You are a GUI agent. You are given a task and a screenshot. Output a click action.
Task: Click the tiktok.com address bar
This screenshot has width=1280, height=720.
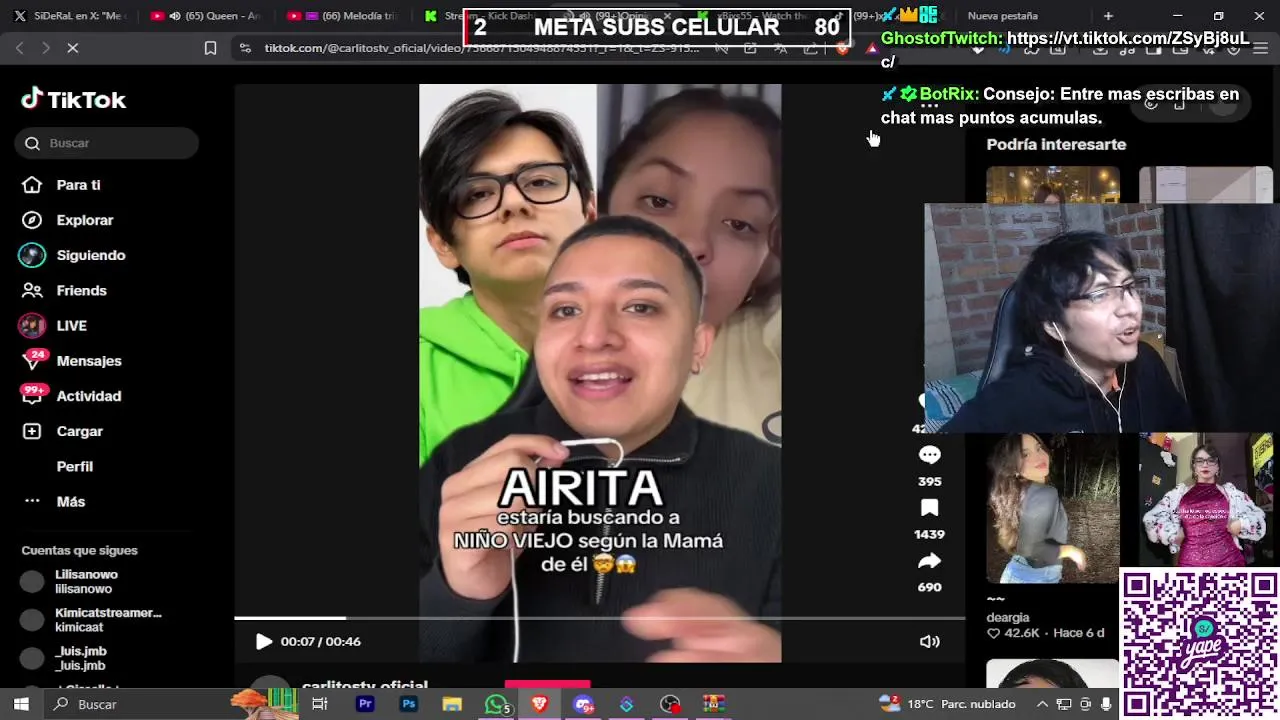point(480,47)
